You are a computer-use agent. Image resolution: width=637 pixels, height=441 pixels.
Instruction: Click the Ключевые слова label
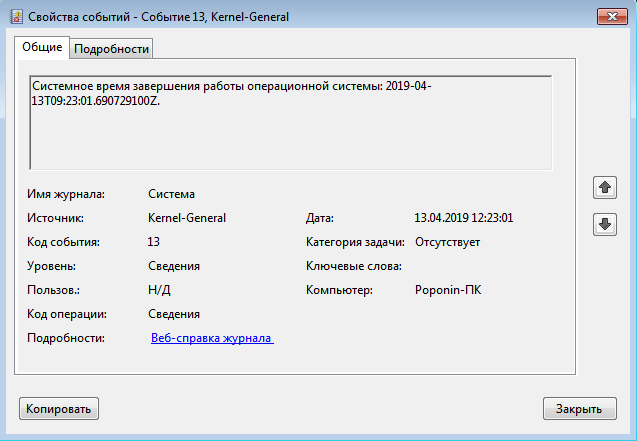[354, 266]
